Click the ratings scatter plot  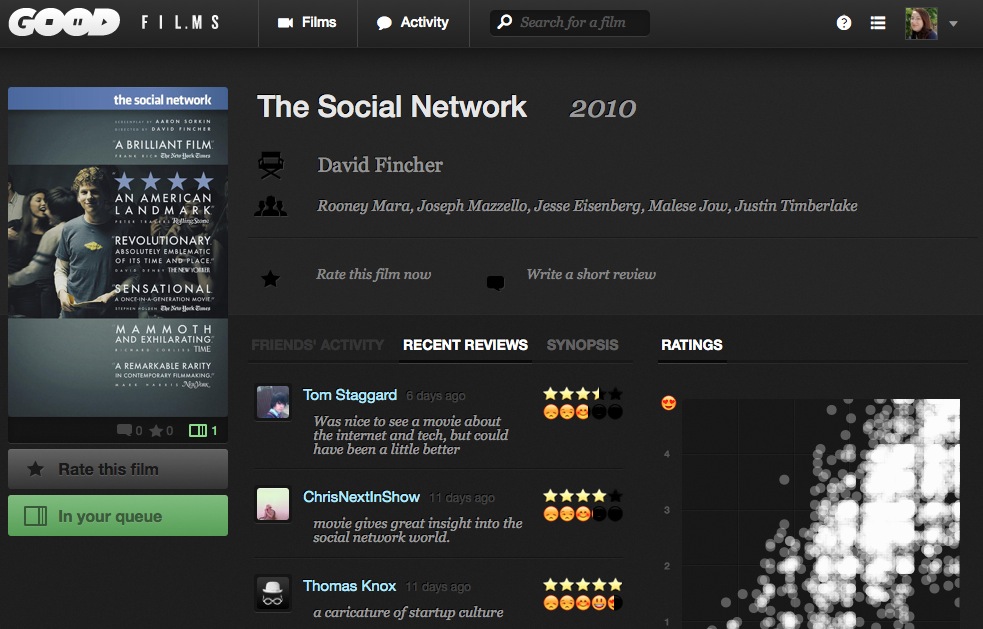click(x=821, y=514)
